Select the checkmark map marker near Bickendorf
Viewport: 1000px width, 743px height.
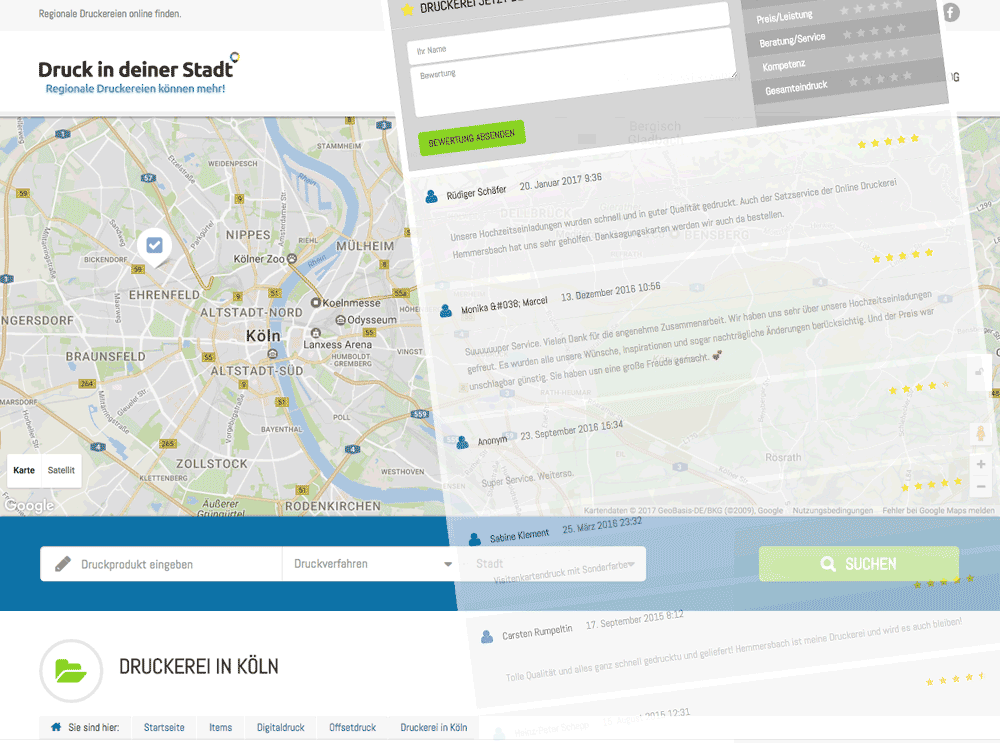pos(154,246)
